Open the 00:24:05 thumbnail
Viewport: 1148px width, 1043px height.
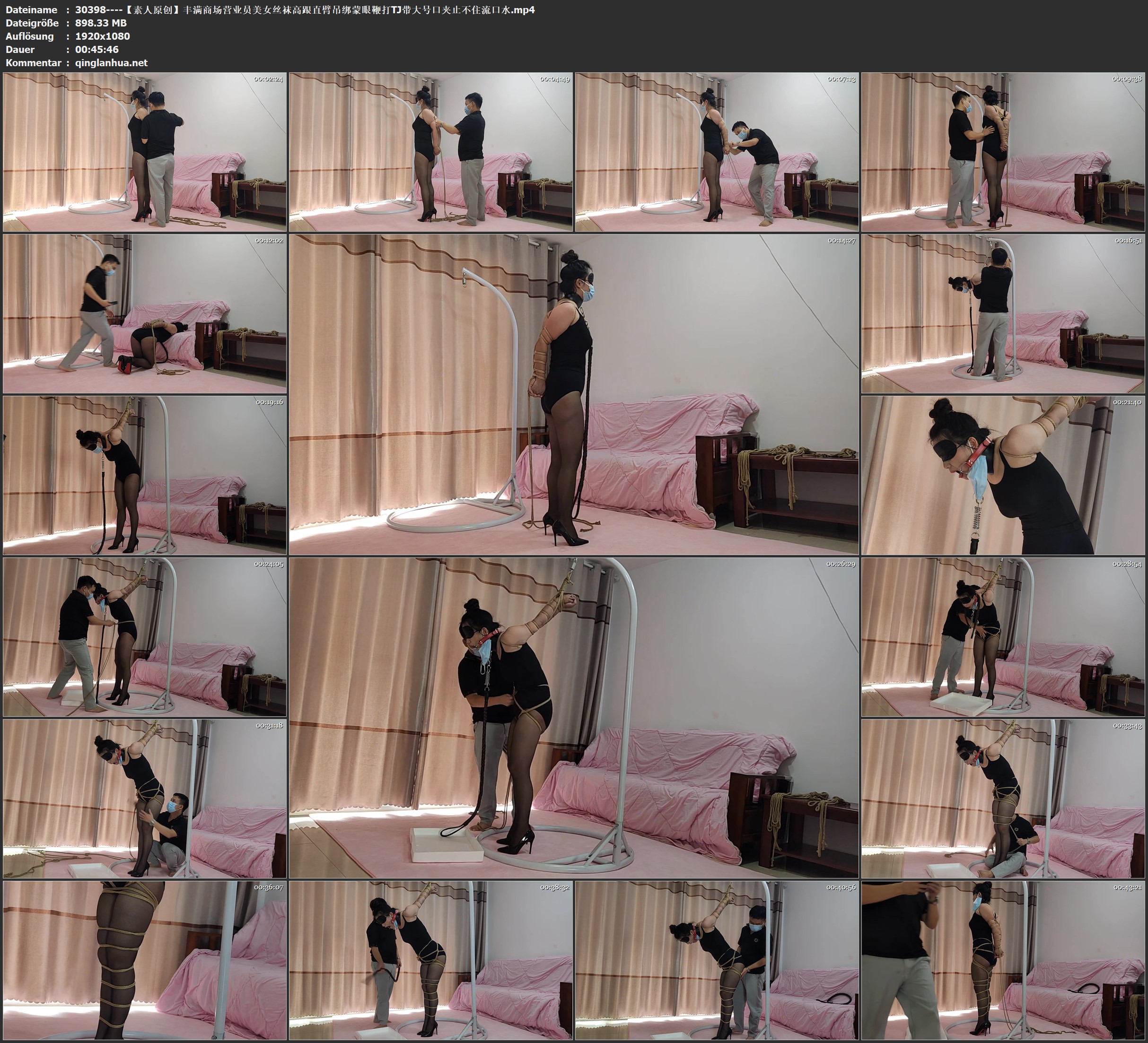(x=145, y=637)
